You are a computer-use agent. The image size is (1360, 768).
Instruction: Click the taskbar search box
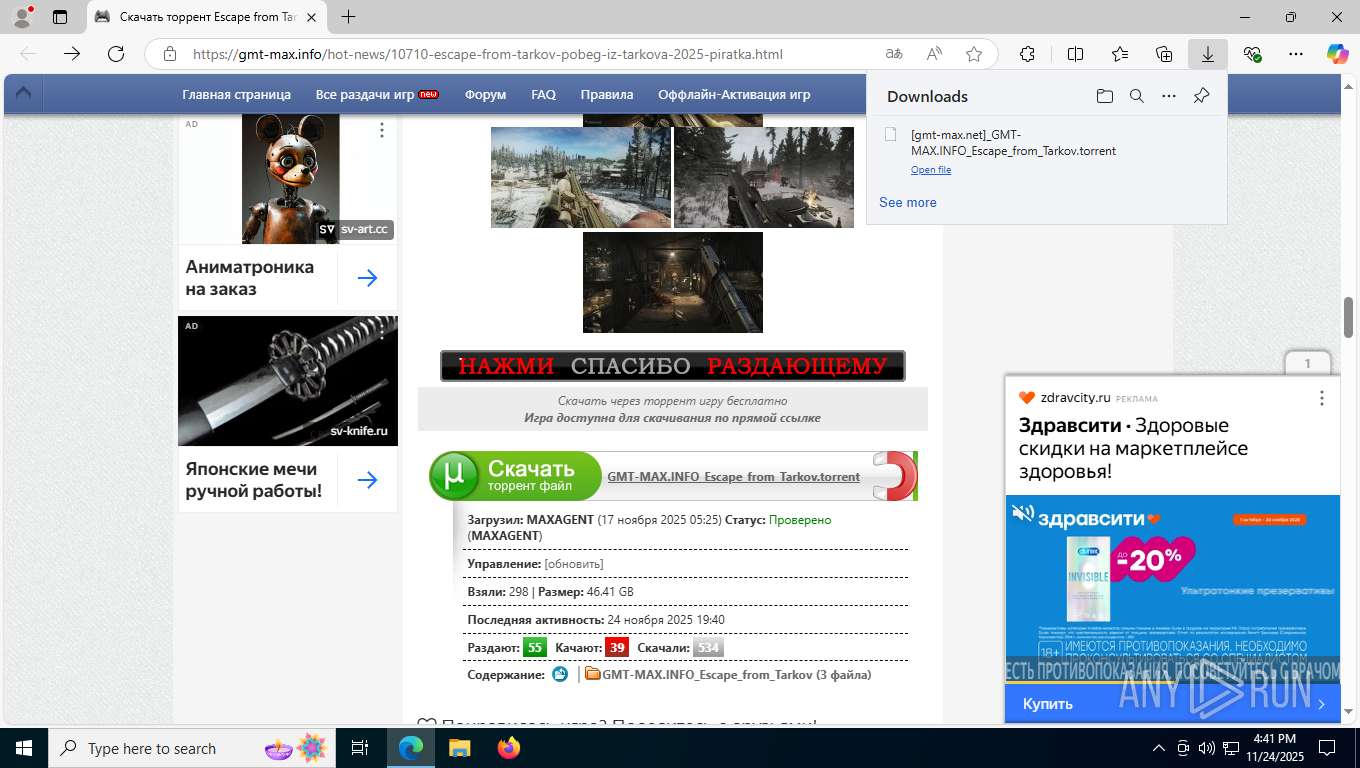(x=192, y=748)
